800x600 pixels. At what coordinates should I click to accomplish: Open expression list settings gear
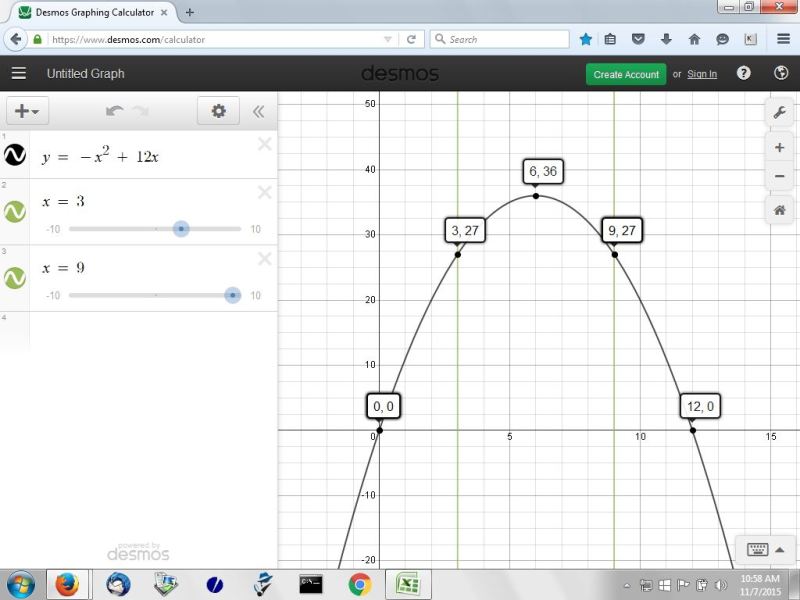click(218, 111)
